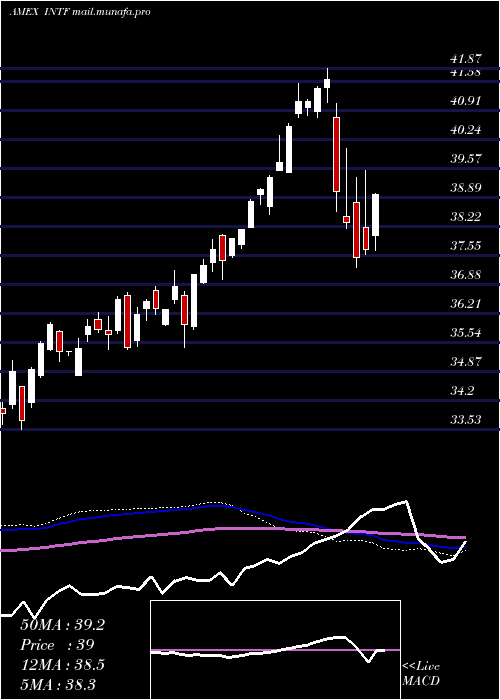
Task: Click the tall red candlestick after the peak
Action: (x=337, y=154)
